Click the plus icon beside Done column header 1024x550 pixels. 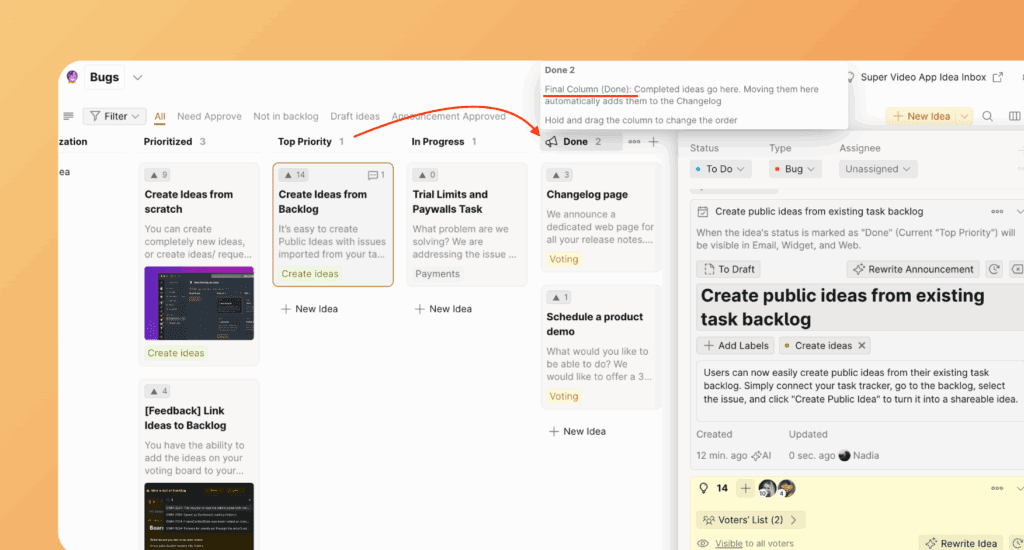point(654,142)
